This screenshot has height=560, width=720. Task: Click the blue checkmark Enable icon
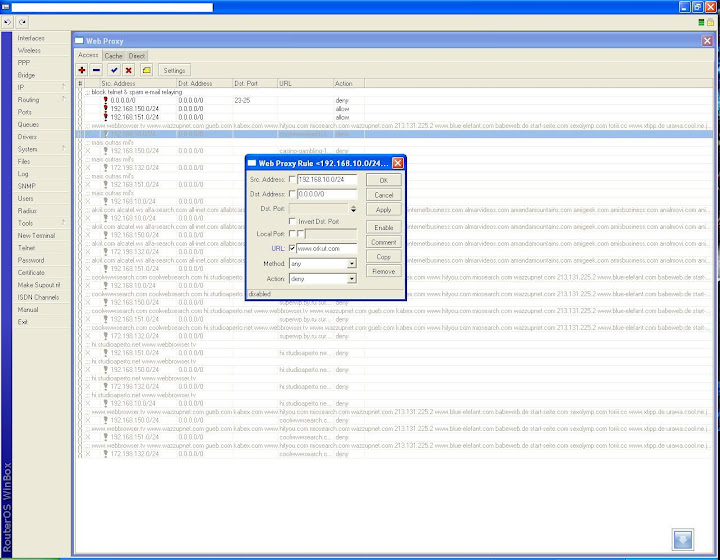click(114, 70)
